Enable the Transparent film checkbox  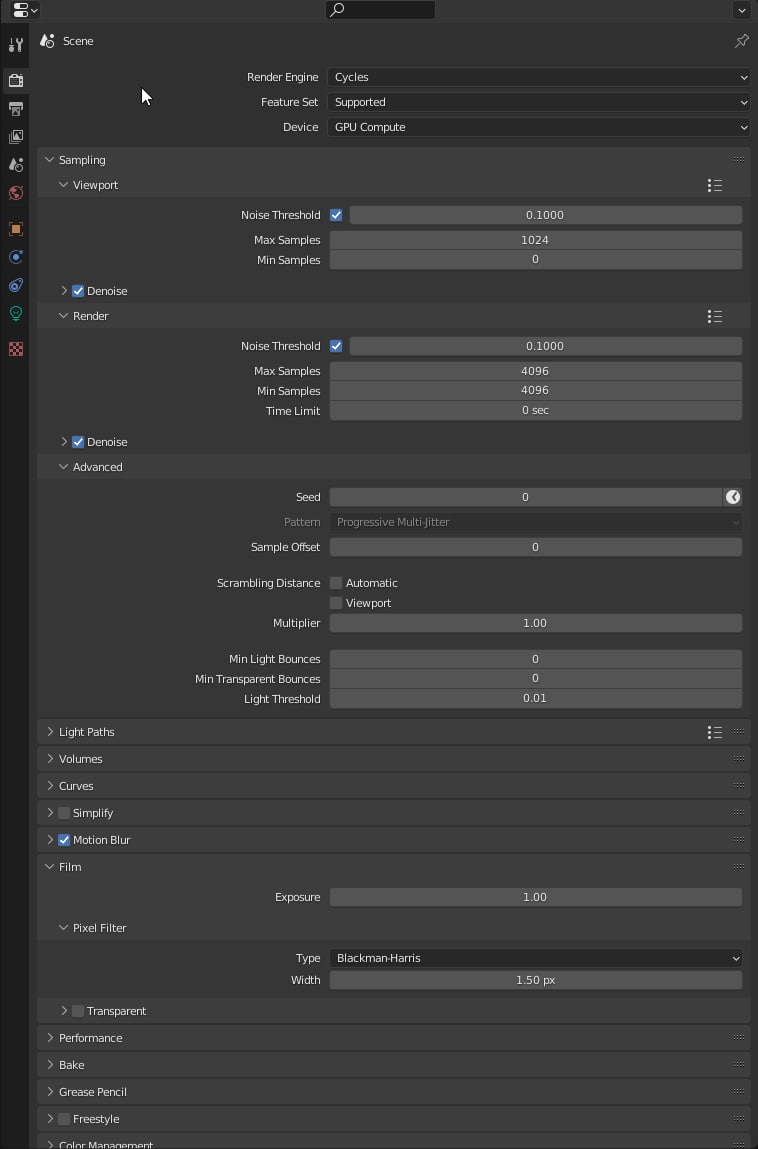click(78, 1011)
